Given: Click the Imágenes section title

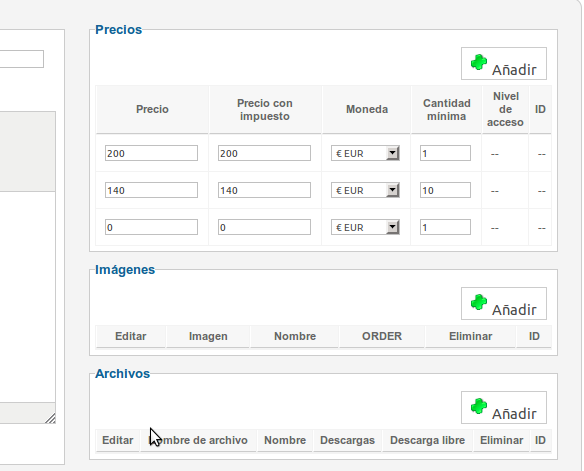Looking at the screenshot, I should tap(125, 270).
